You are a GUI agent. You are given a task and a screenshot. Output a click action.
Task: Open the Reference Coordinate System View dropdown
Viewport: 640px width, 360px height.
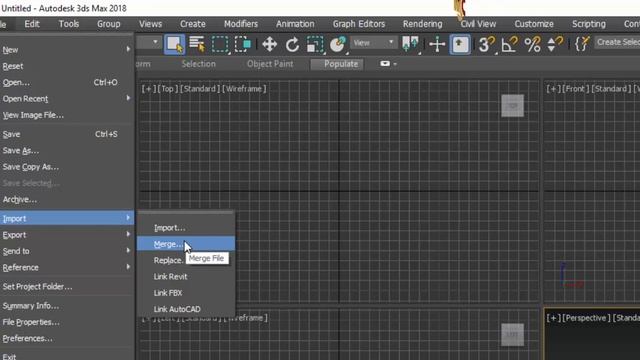pos(373,42)
